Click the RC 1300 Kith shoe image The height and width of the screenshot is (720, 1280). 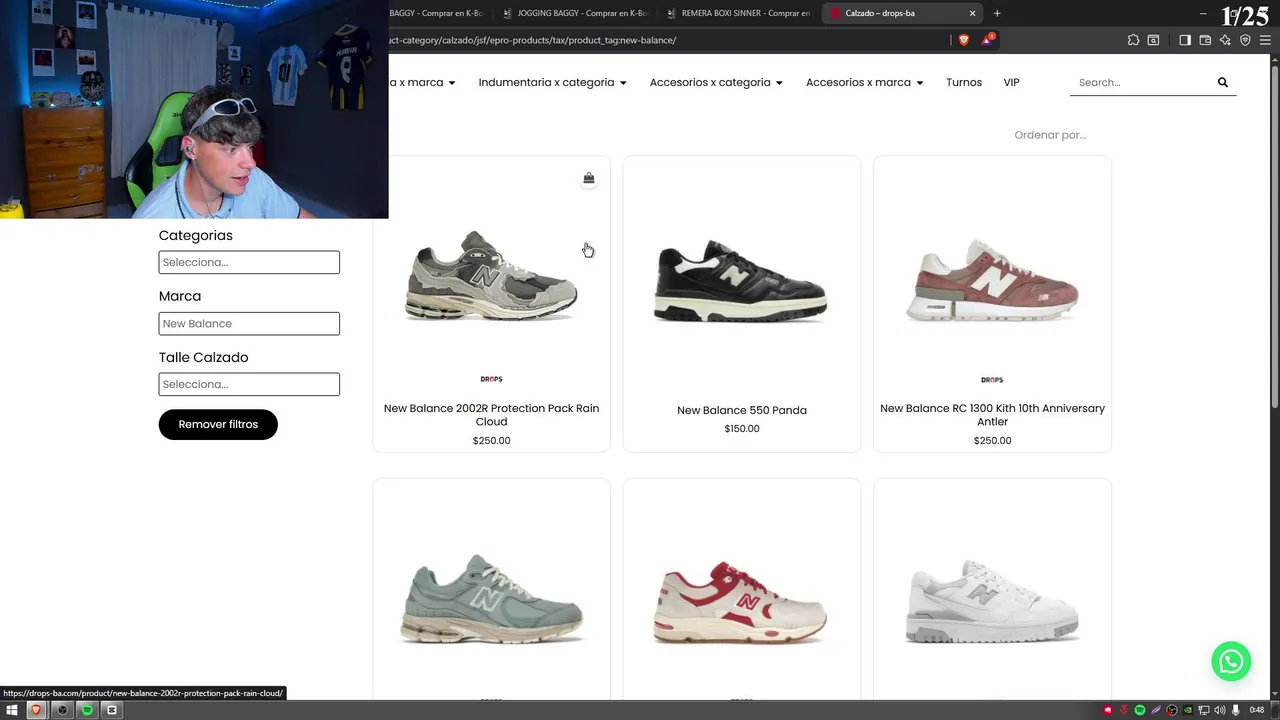pyautogui.click(x=992, y=281)
